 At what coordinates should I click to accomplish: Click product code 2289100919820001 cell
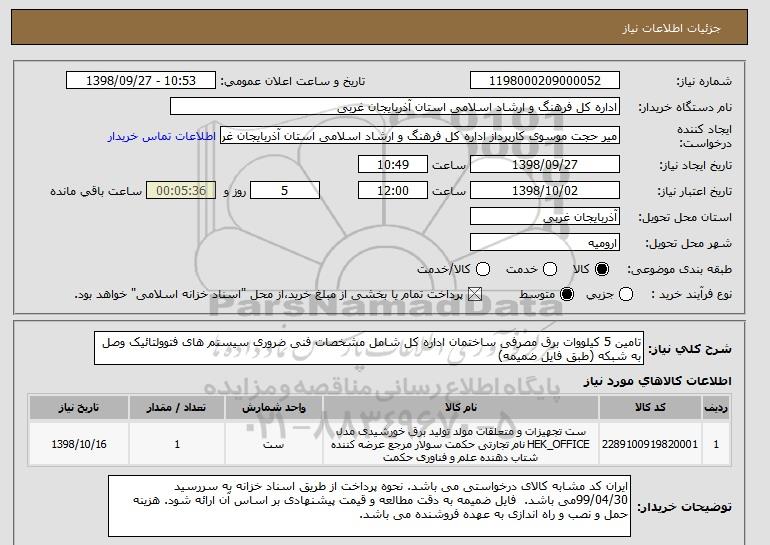(x=650, y=444)
